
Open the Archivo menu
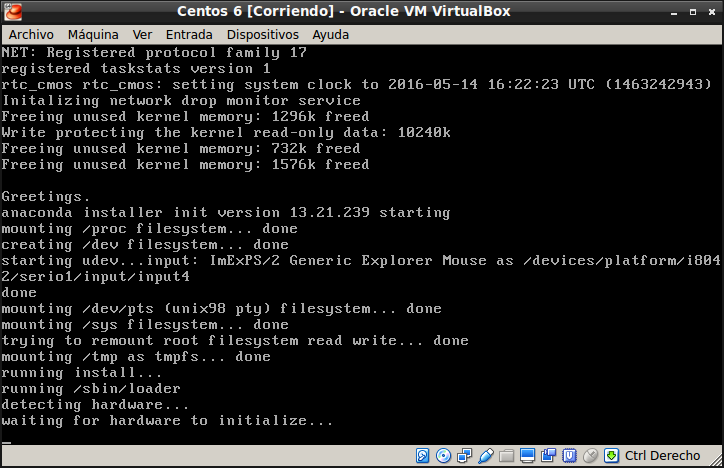point(31,34)
